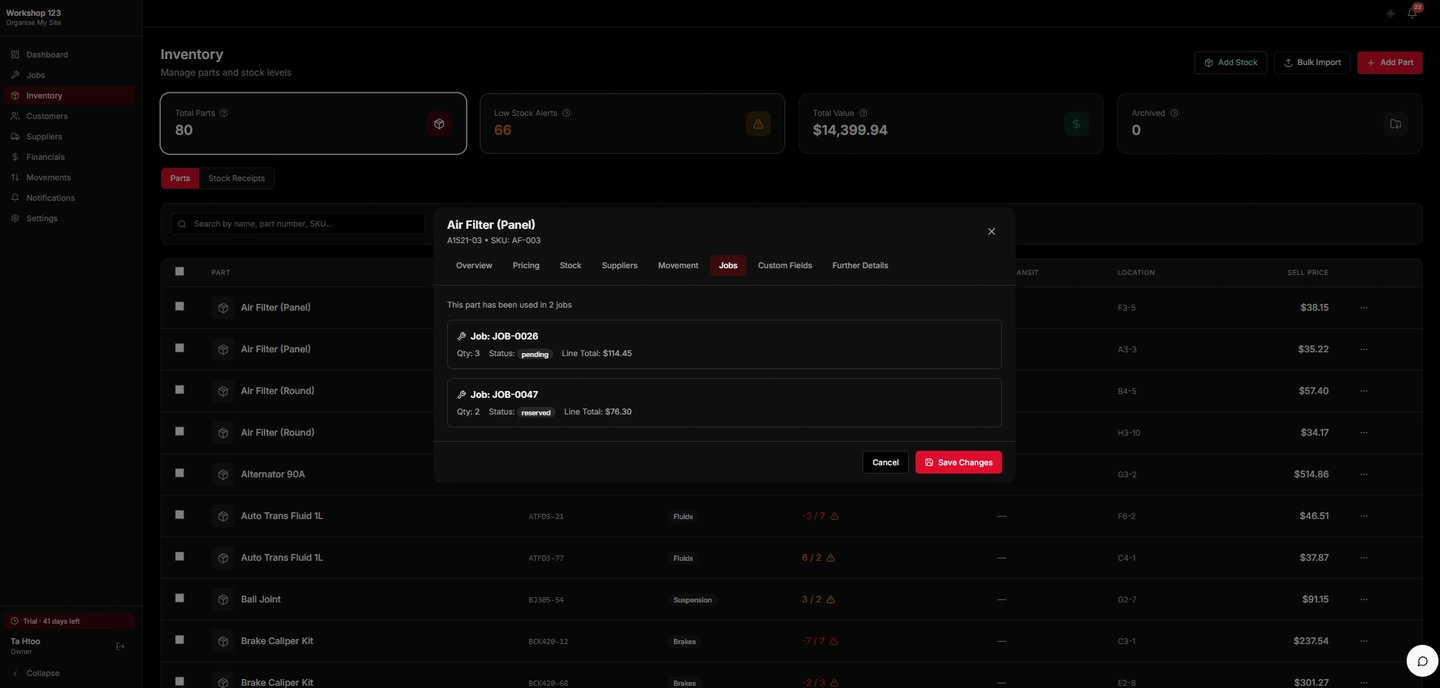Close the Air Filter (Panel) dialog
Image resolution: width=1440 pixels, height=688 pixels.
[991, 231]
